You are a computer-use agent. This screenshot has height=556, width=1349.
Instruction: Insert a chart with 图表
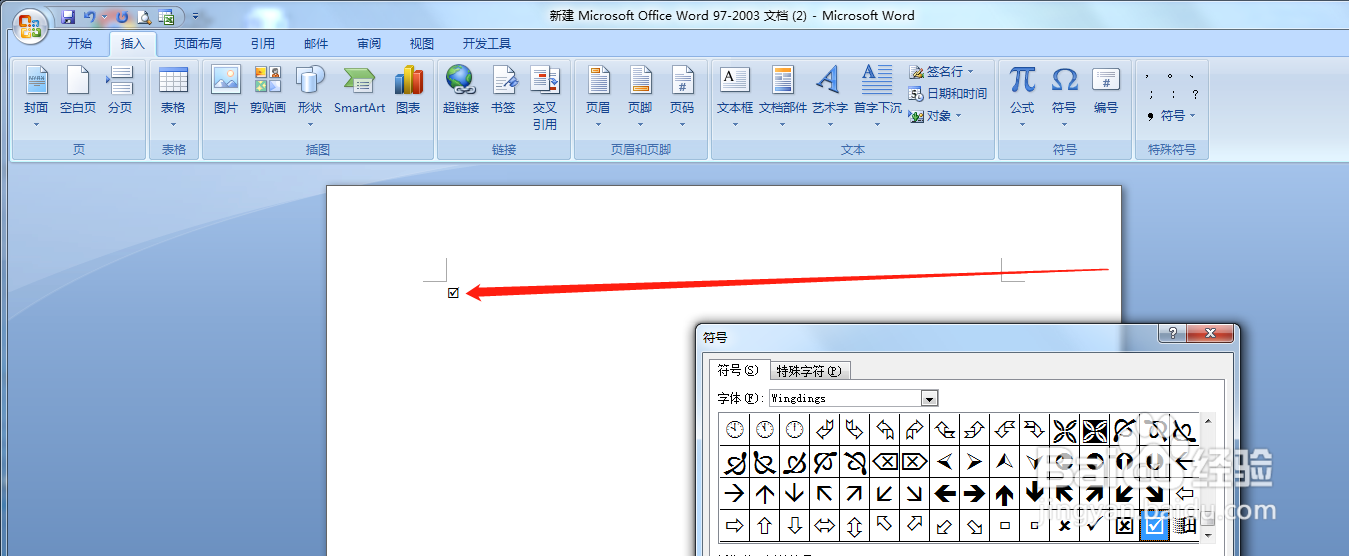[408, 90]
